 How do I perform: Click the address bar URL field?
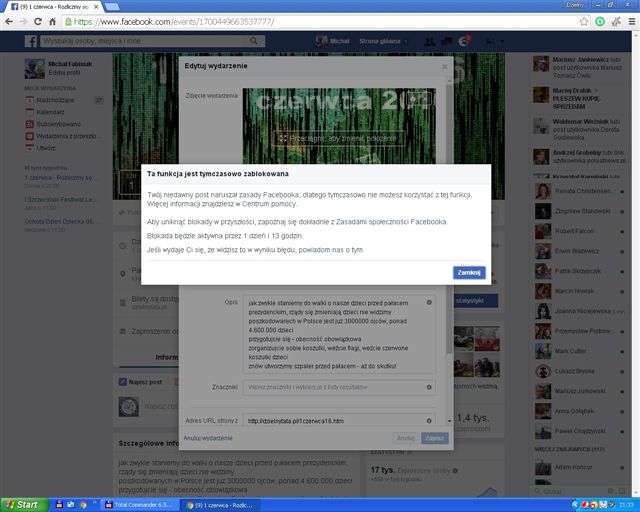(320, 22)
